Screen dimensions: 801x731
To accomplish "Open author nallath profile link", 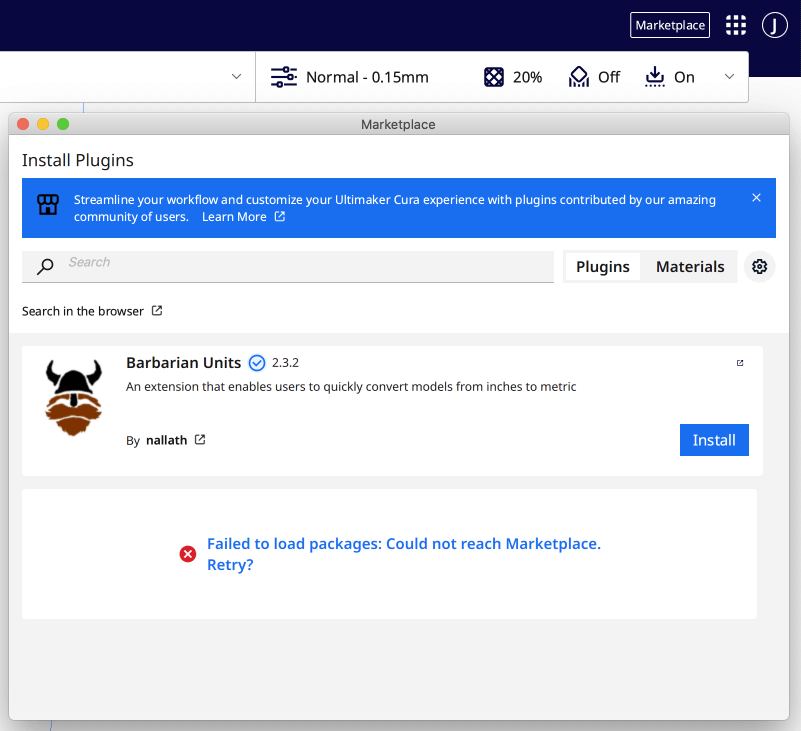I will [167, 440].
